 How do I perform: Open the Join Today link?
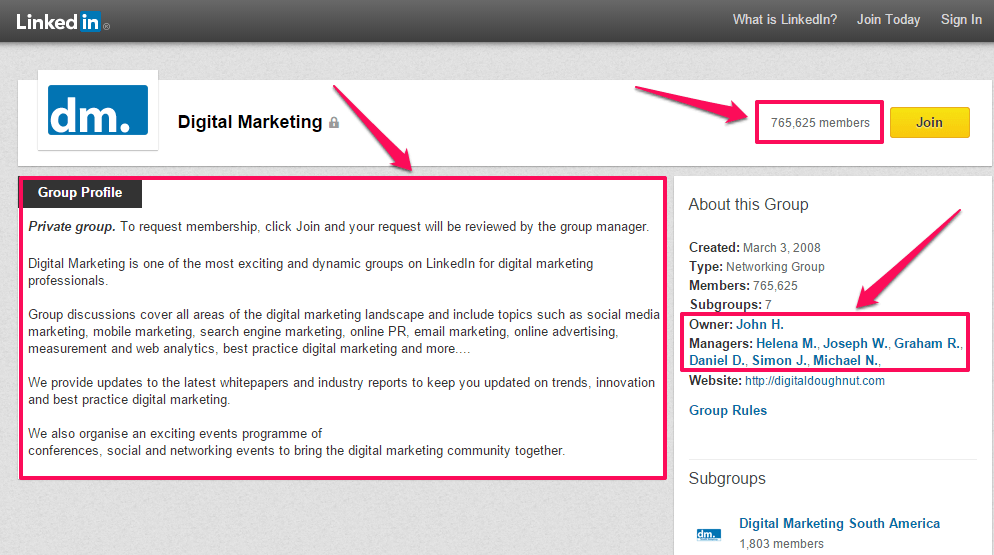pos(888,20)
